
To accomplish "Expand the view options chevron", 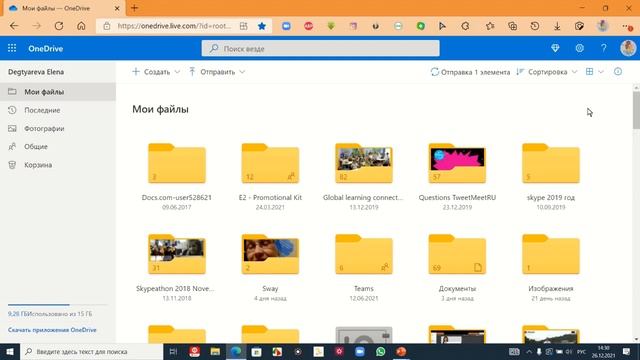I will [x=601, y=72].
